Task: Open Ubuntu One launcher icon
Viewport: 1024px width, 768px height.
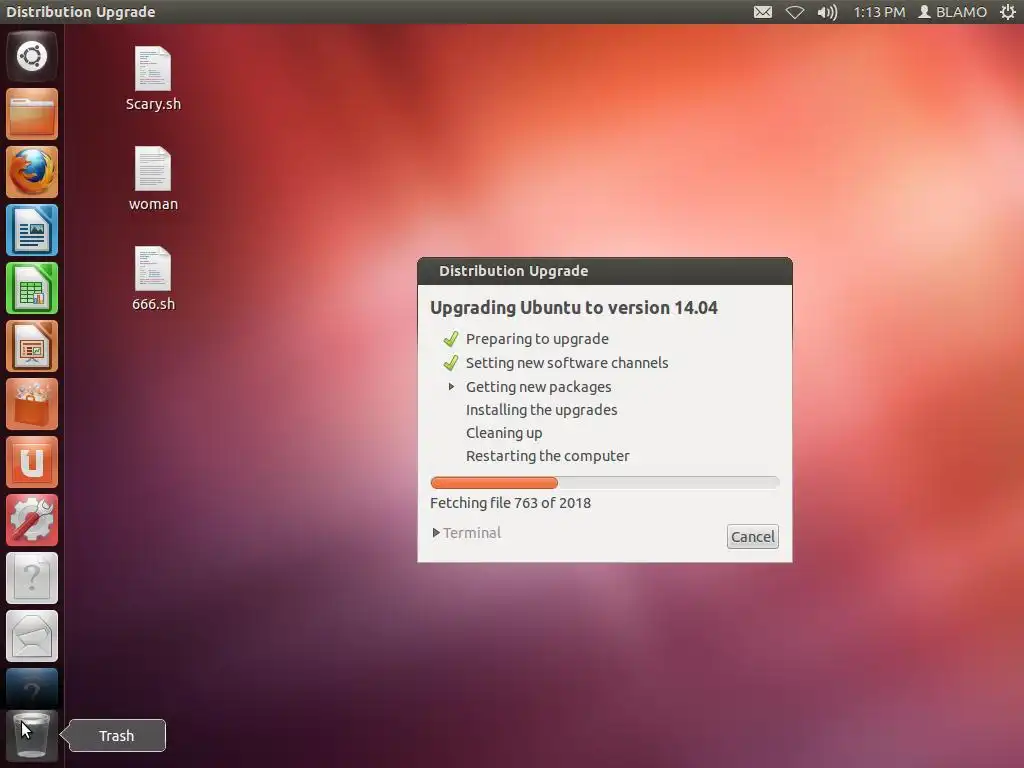Action: tap(32, 462)
